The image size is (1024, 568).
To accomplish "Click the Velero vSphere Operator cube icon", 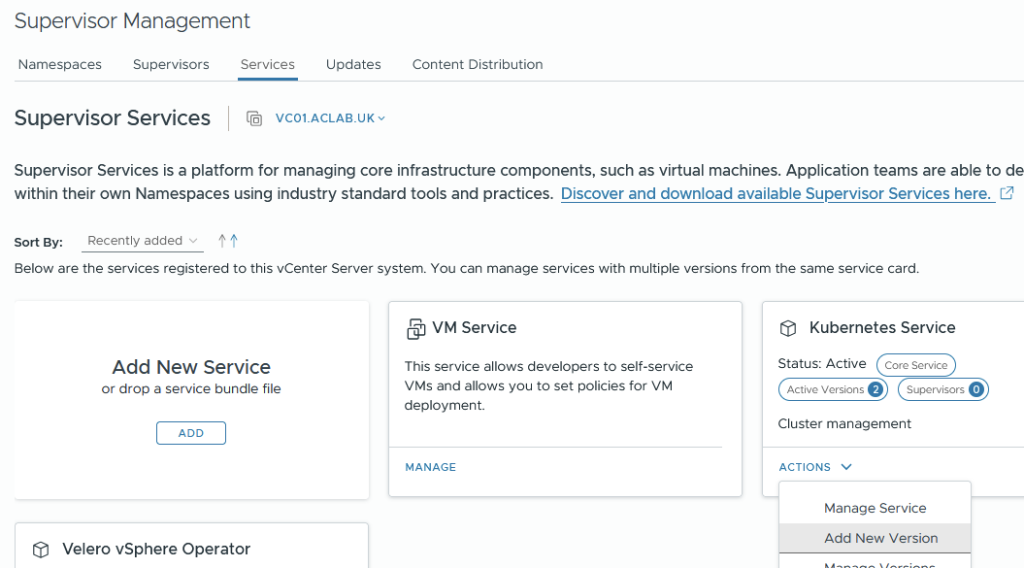I will (x=41, y=549).
